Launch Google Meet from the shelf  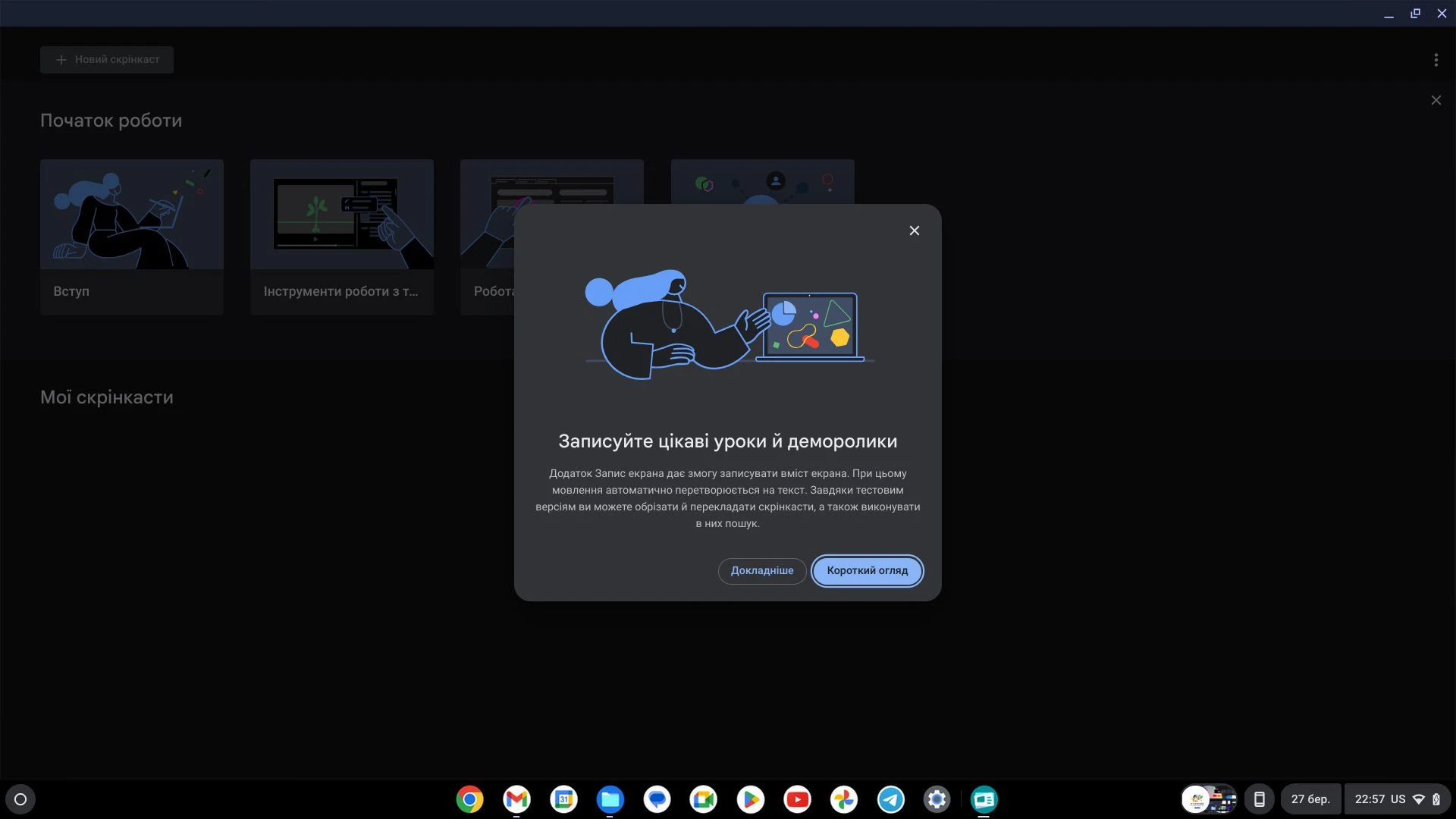pyautogui.click(x=703, y=799)
